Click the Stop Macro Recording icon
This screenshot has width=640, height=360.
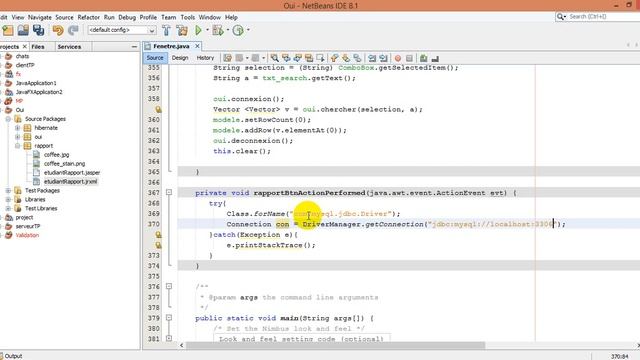pos(409,58)
